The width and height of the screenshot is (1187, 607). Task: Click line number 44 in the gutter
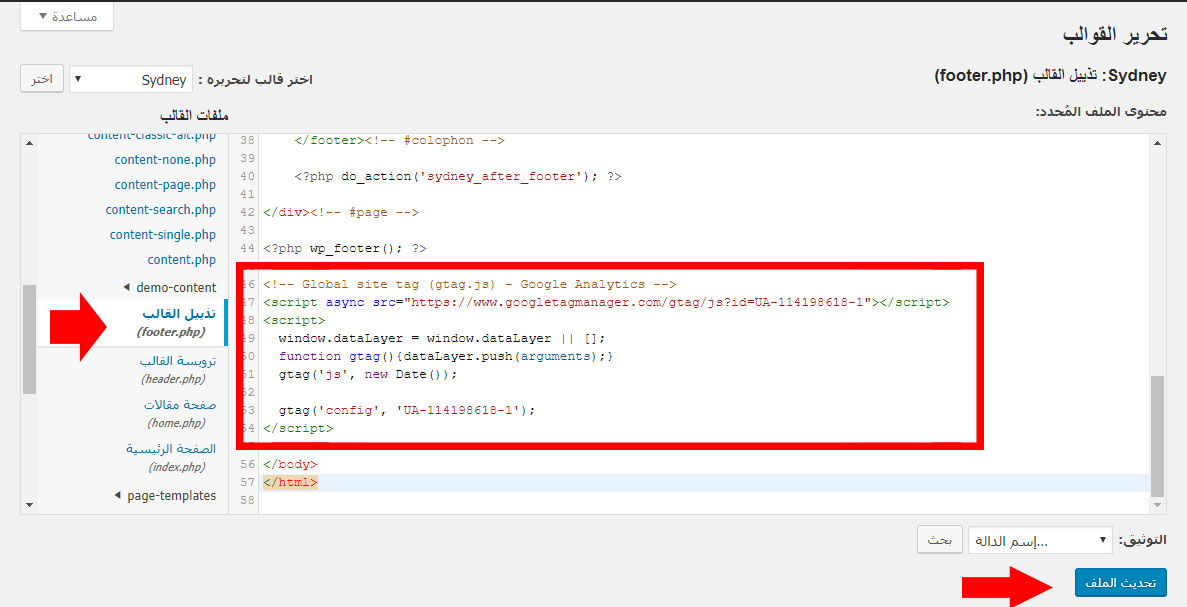pos(247,248)
